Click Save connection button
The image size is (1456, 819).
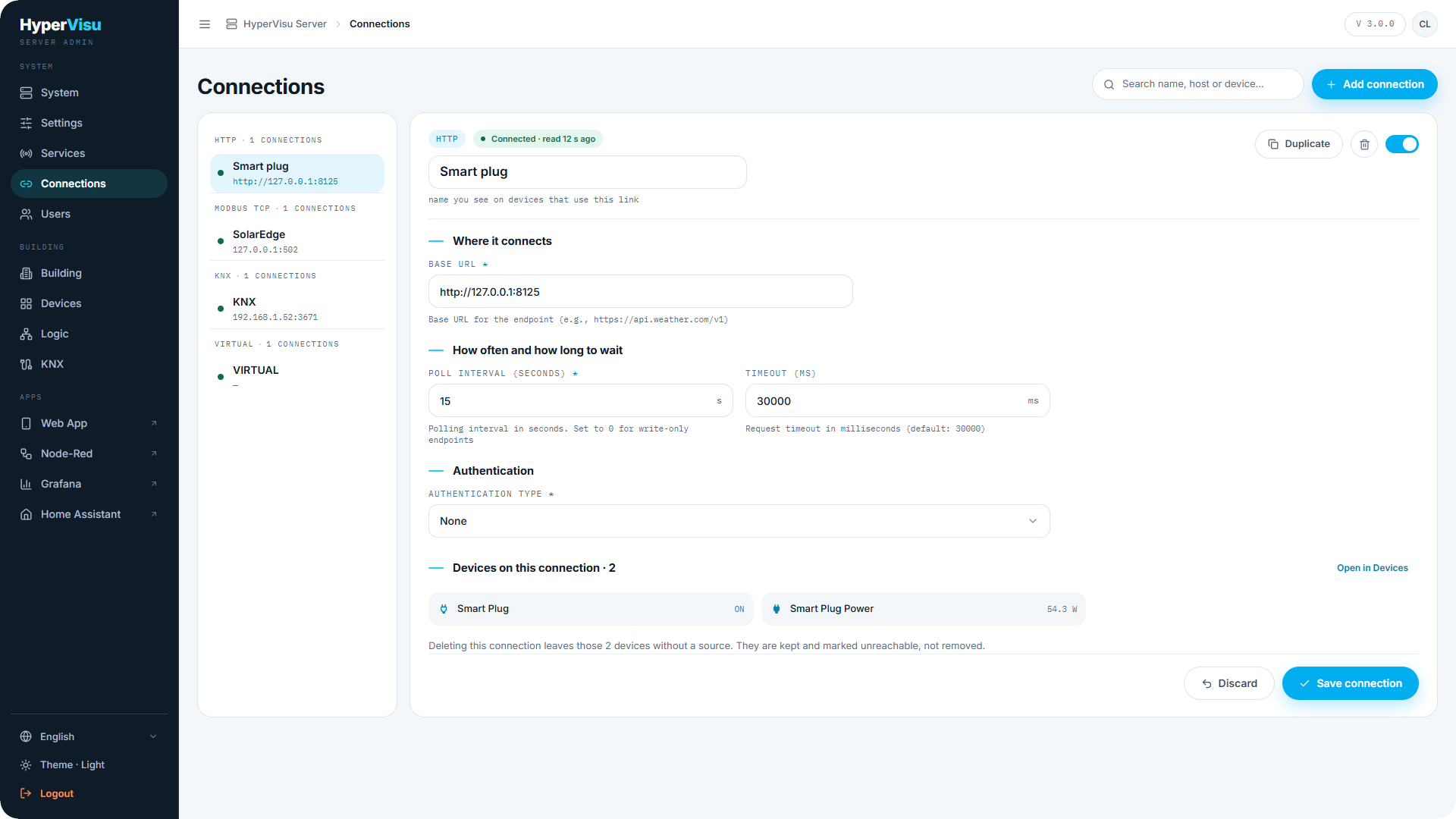click(1351, 683)
